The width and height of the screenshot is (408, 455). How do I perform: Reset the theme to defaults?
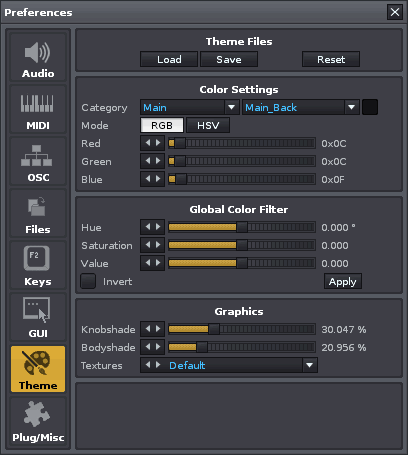coord(331,59)
